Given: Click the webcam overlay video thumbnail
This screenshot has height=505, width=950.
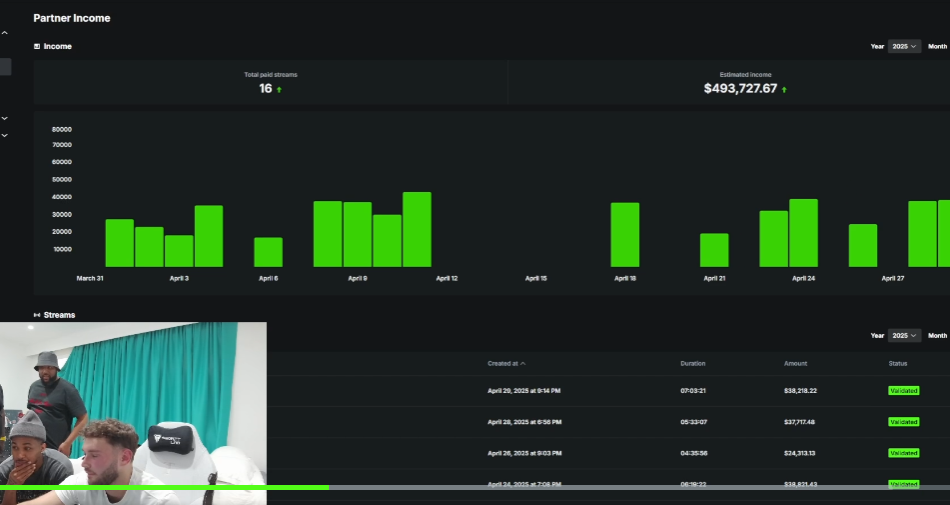Looking at the screenshot, I should point(133,413).
